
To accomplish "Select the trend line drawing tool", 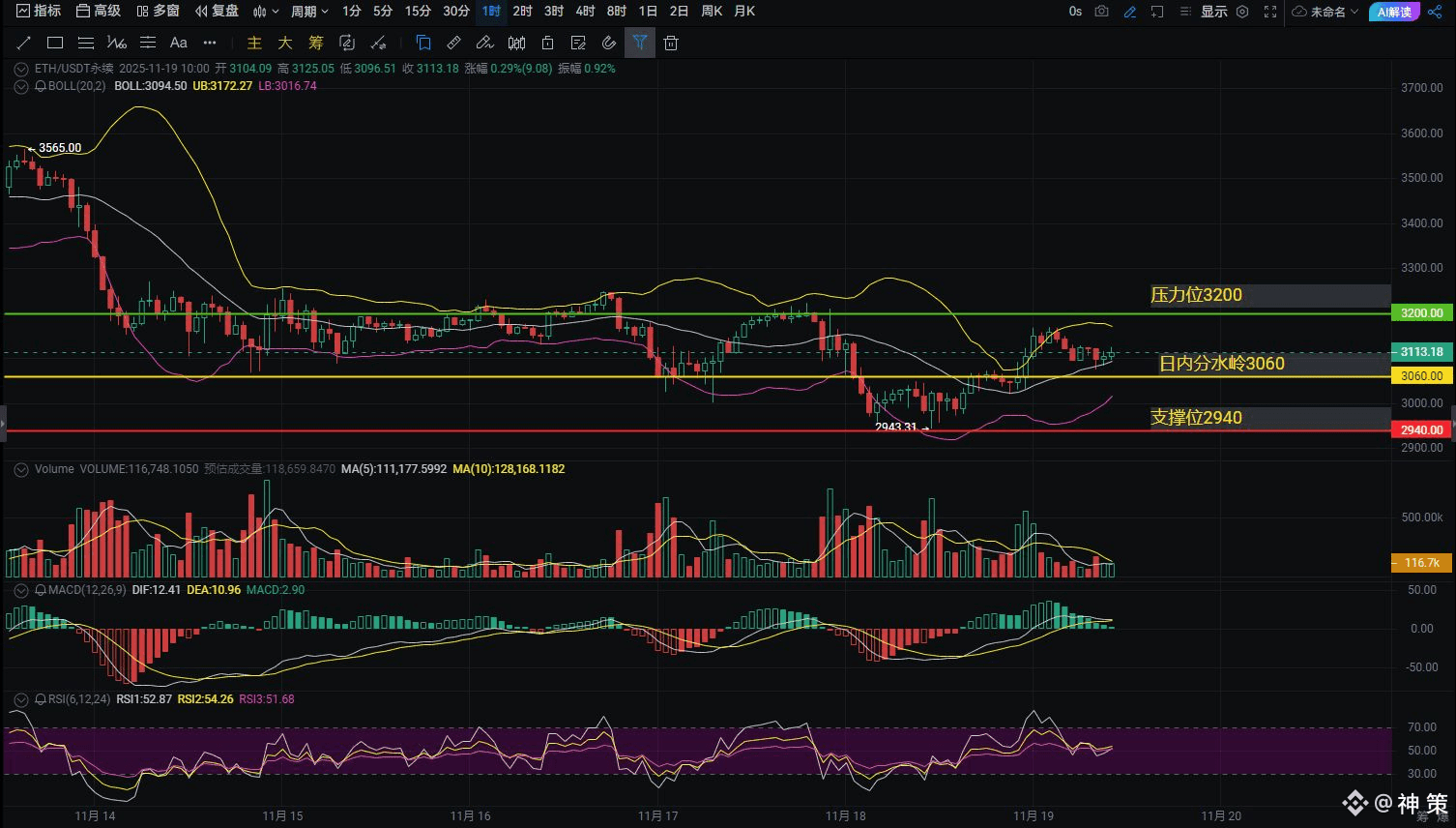I will (x=24, y=43).
